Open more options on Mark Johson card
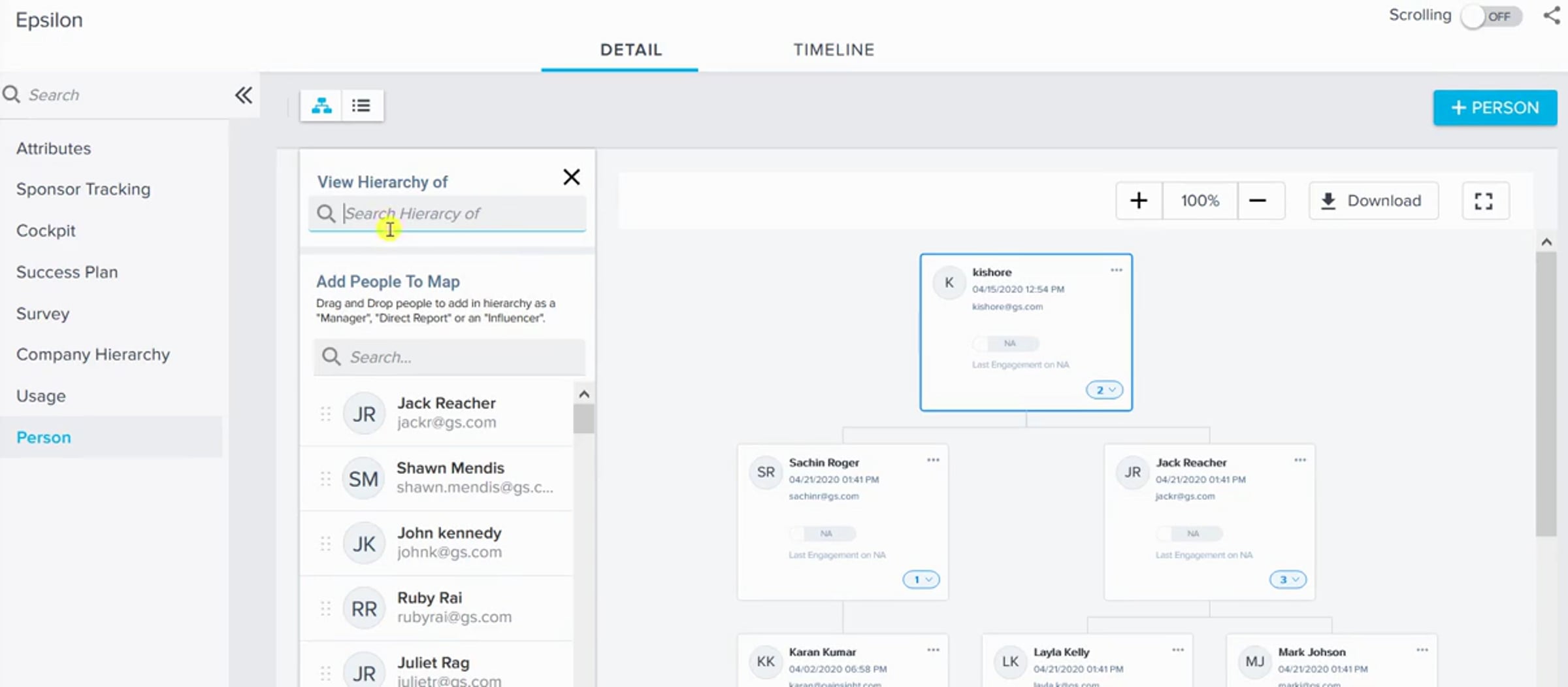 [x=1422, y=650]
